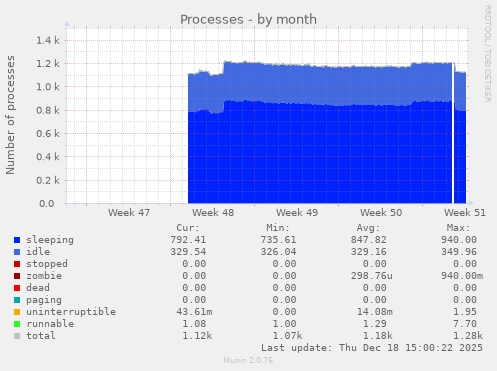Select the 'runnable' legend label

tap(50, 324)
